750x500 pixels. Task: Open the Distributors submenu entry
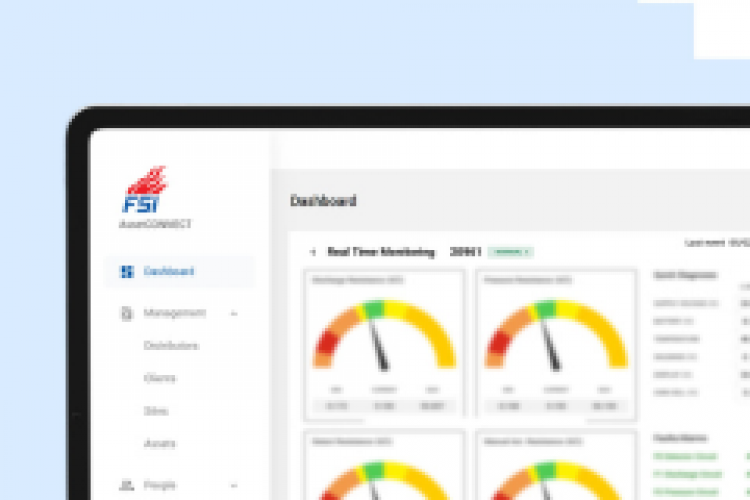(x=171, y=345)
